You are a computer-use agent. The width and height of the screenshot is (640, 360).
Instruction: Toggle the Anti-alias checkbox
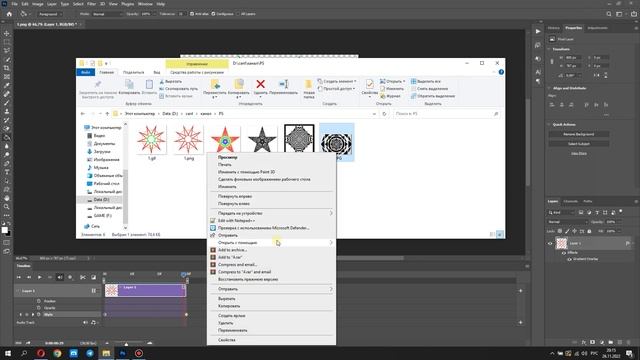[x=192, y=14]
